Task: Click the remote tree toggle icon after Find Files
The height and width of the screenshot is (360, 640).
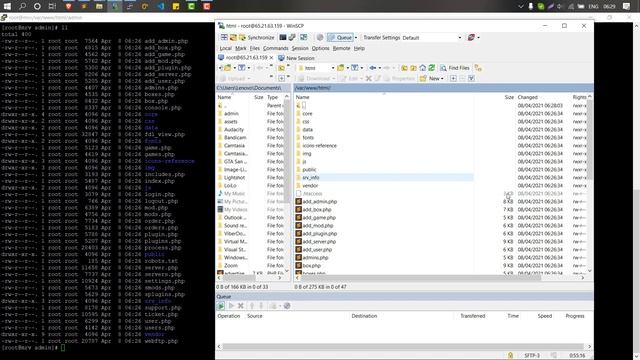Action: (478, 68)
